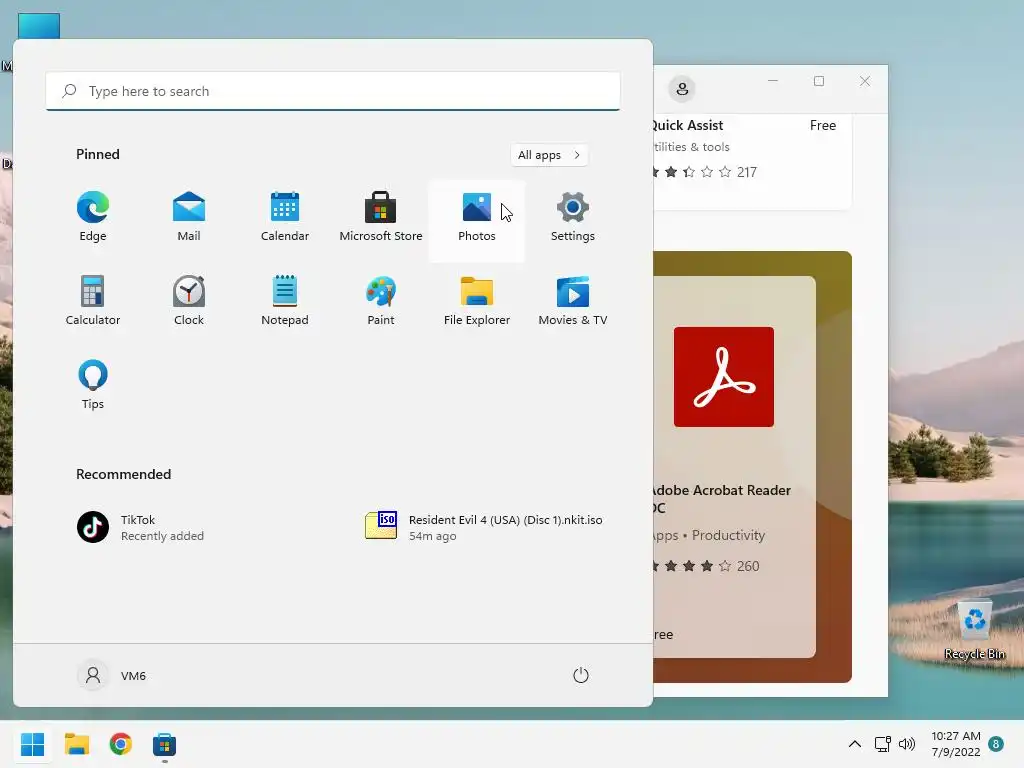This screenshot has height=768, width=1024.
Task: Open the Calendar app
Action: 285,217
